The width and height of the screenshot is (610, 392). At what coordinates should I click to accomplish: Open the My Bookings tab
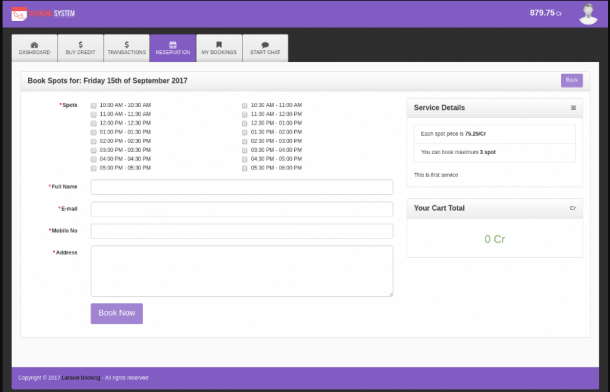click(219, 48)
